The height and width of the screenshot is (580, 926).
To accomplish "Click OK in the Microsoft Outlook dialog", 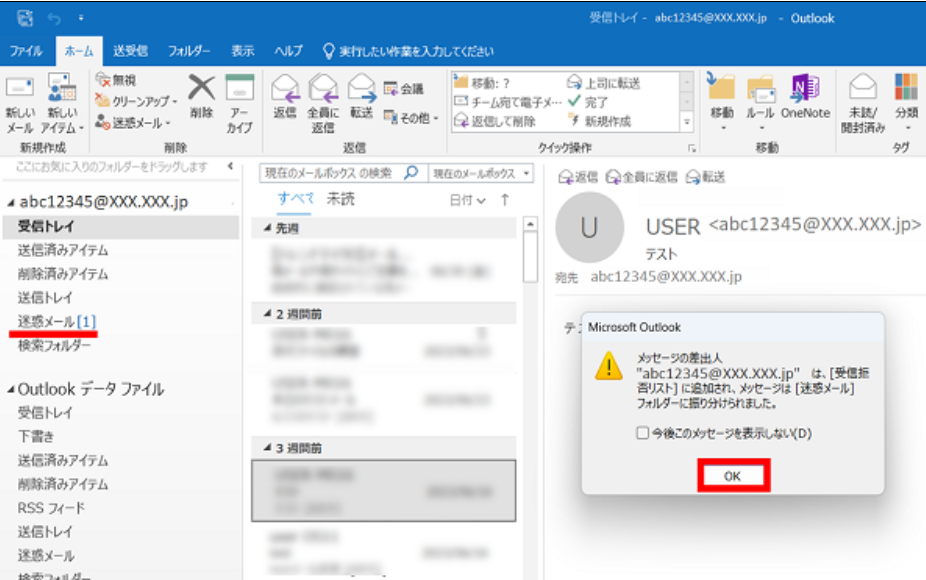I will tap(733, 475).
